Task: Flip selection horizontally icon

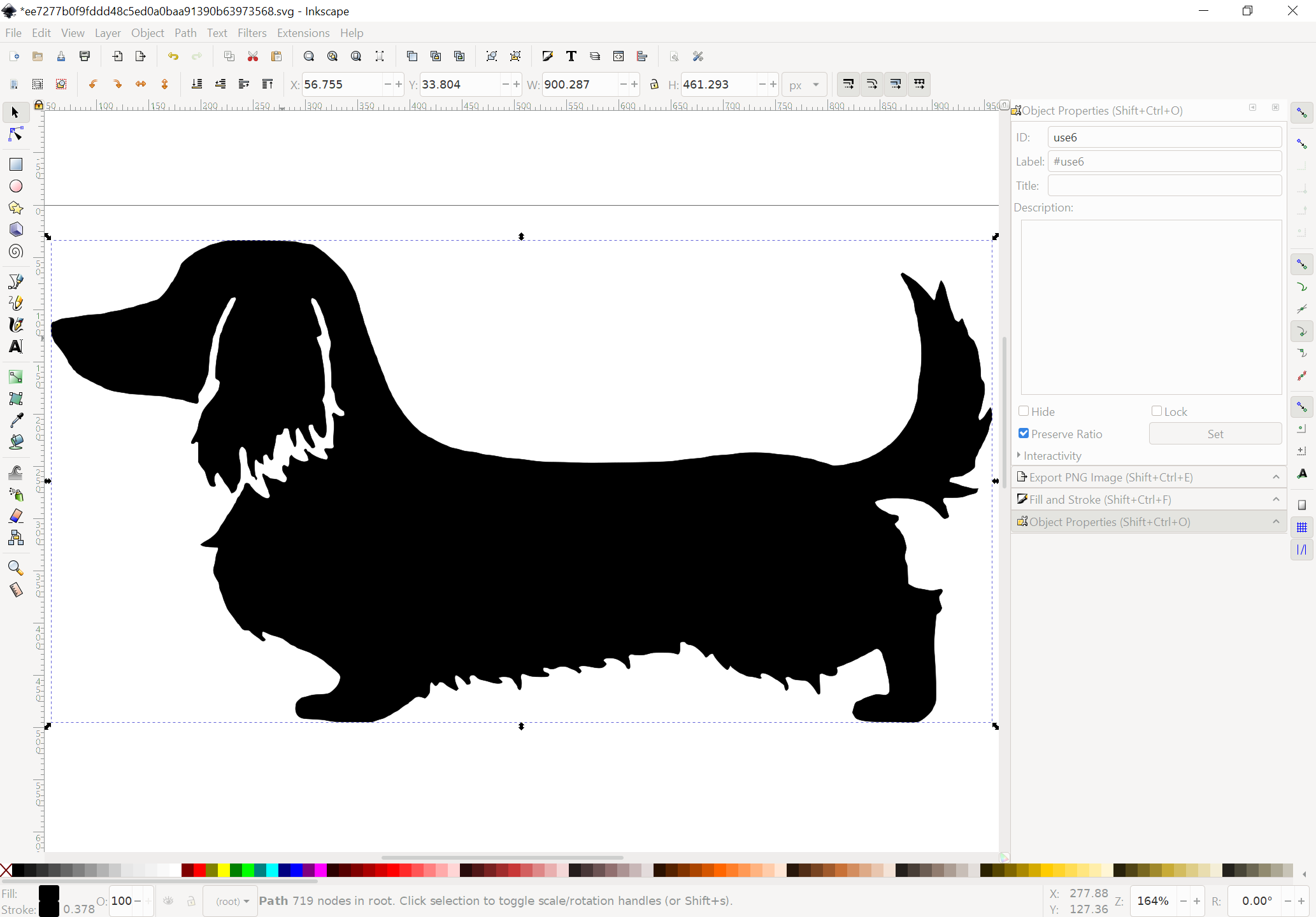Action: (141, 84)
